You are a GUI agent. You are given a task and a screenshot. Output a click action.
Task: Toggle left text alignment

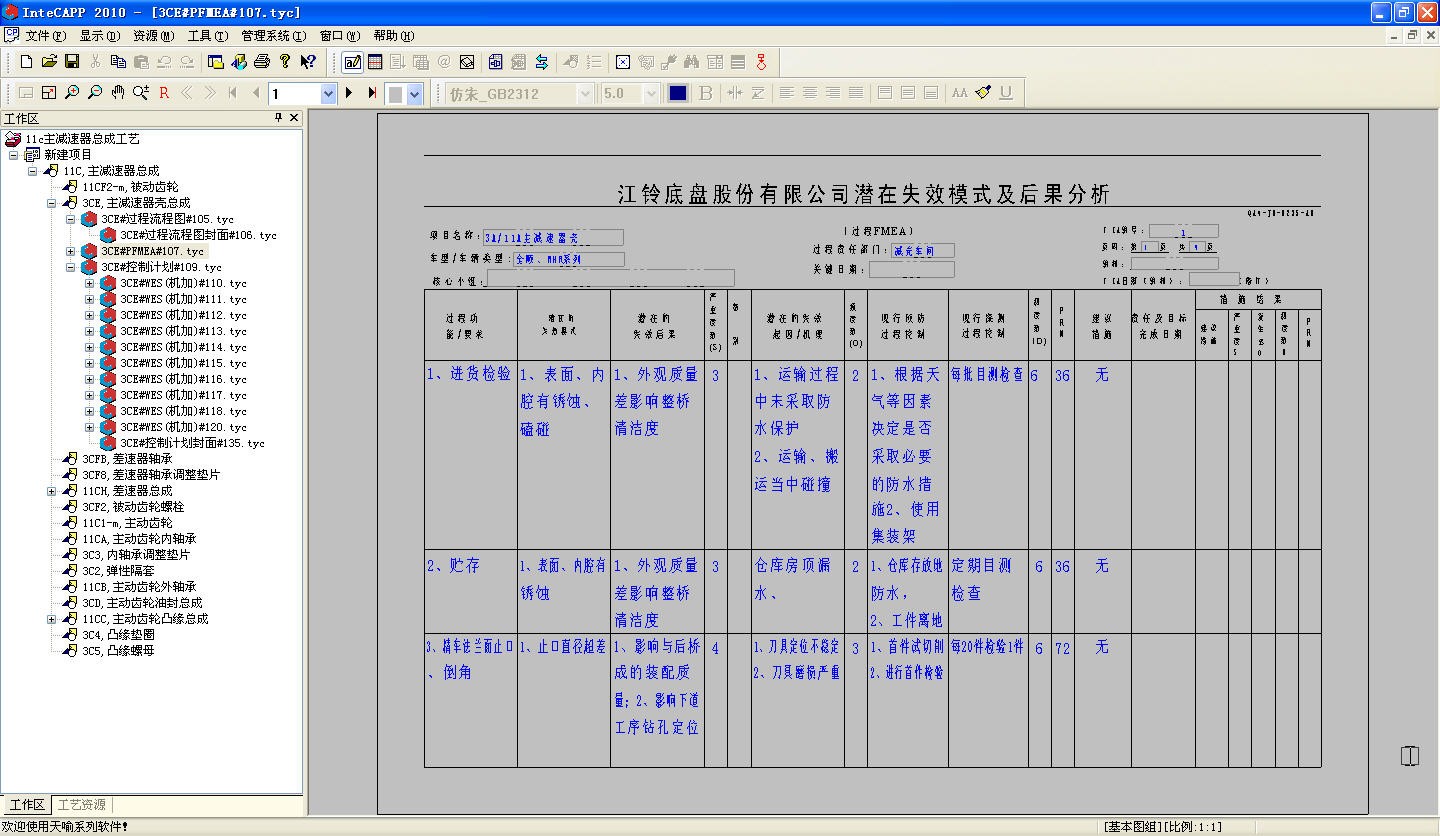click(x=787, y=93)
